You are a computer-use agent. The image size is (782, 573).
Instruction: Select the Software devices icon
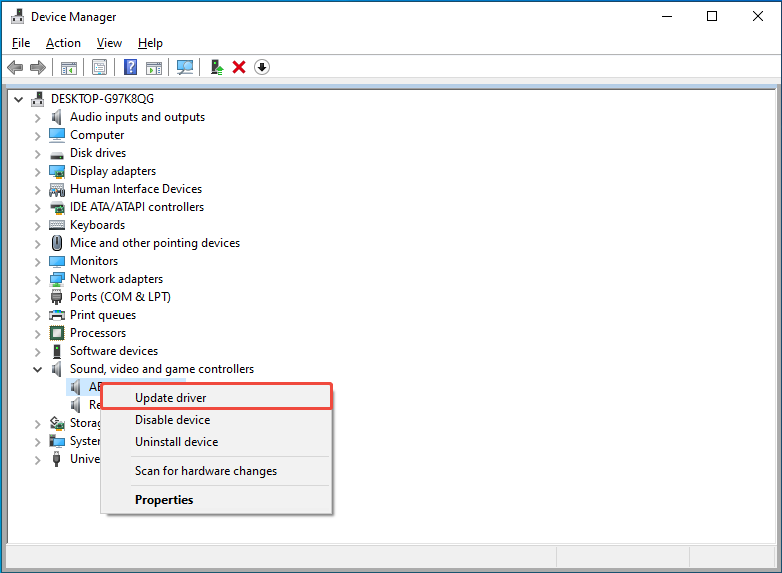(57, 351)
